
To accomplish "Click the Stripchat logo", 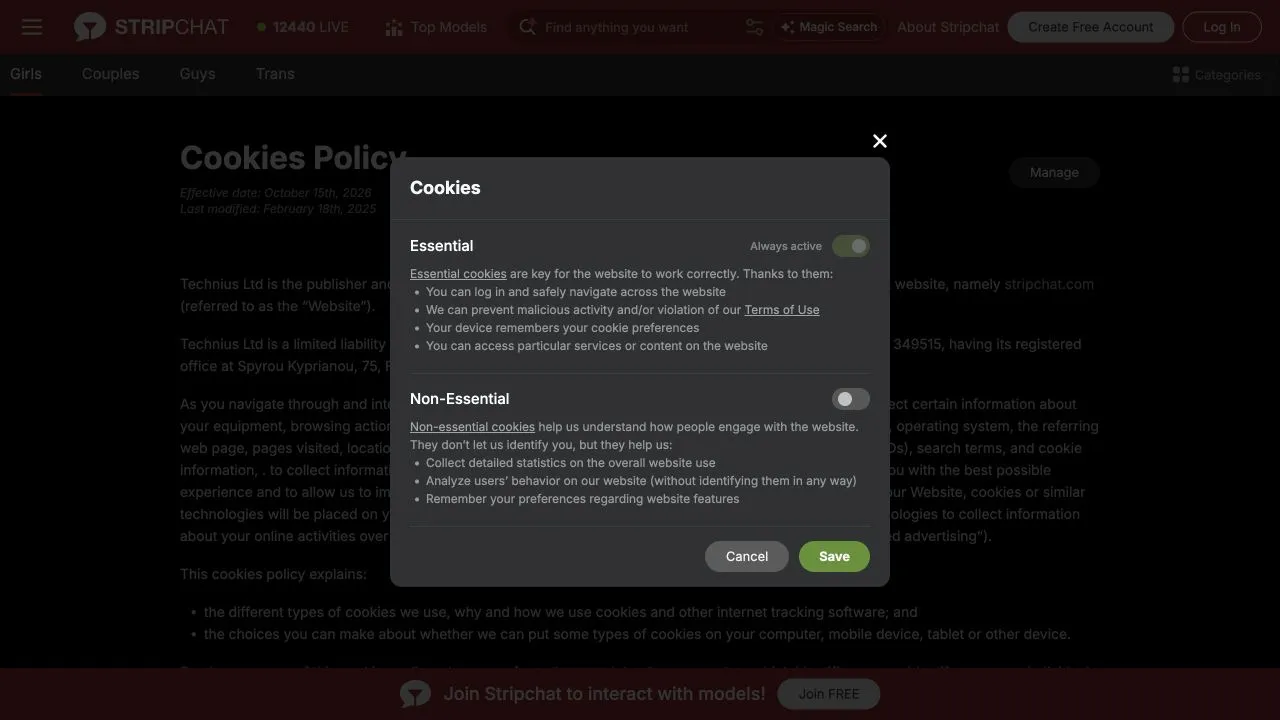I will [x=151, y=27].
